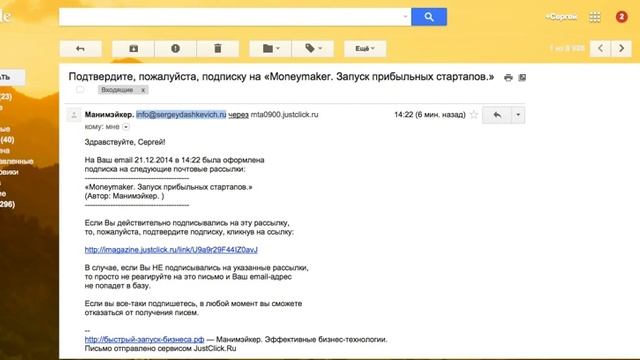The width and height of the screenshot is (640, 360).
Task: Open more reply options dropdown
Action: pyautogui.click(x=518, y=115)
